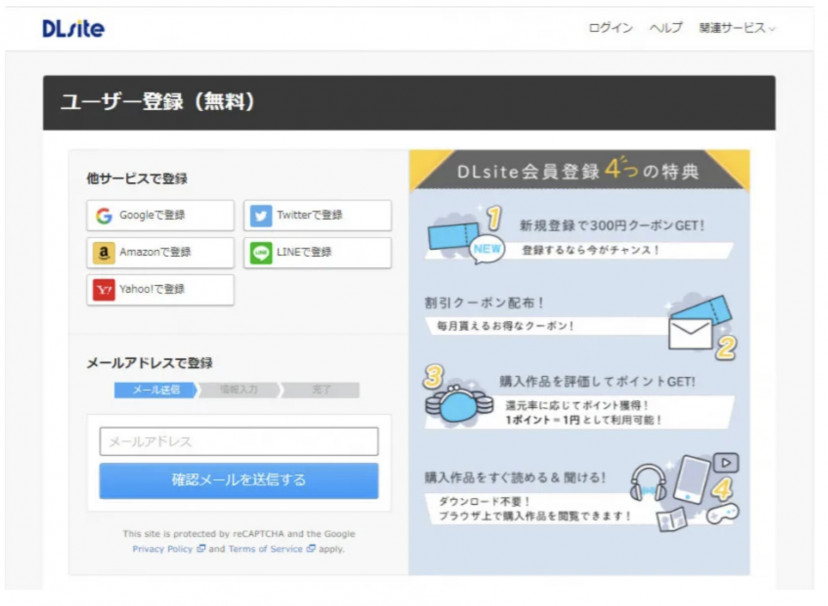Open the ヘルプ link
This screenshot has width=828, height=606.
666,27
